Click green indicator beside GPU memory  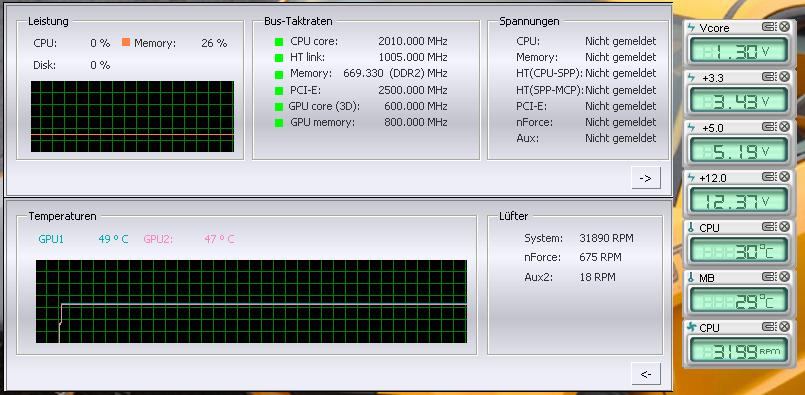279,123
